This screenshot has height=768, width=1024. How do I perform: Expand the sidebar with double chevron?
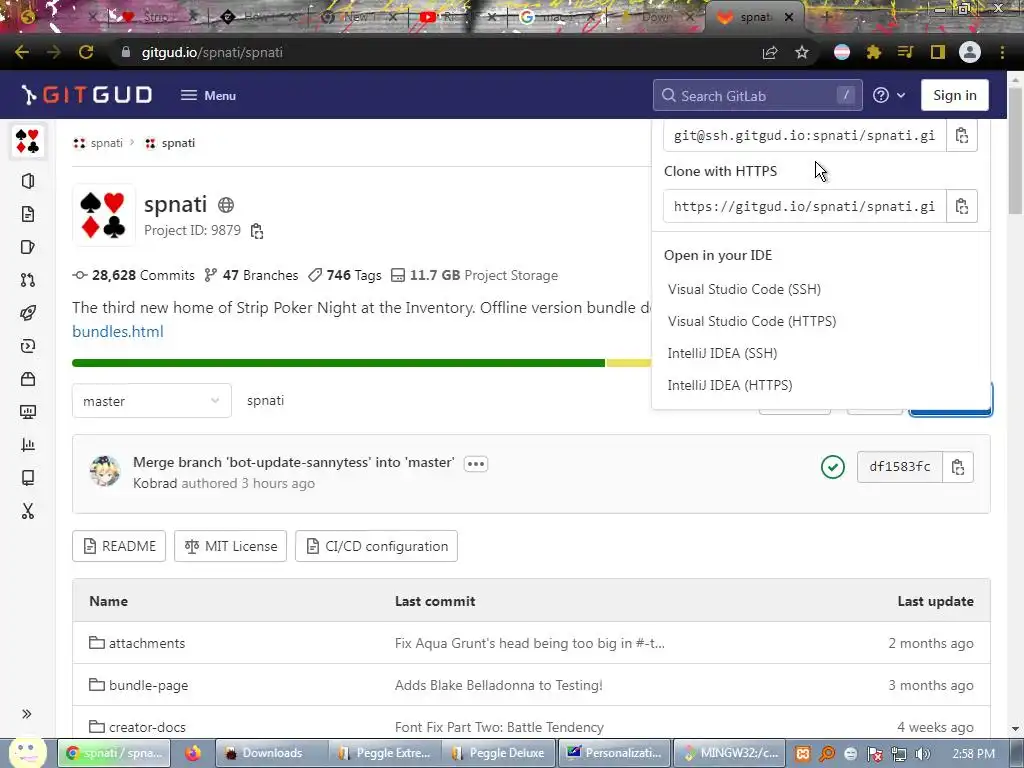pyautogui.click(x=27, y=714)
